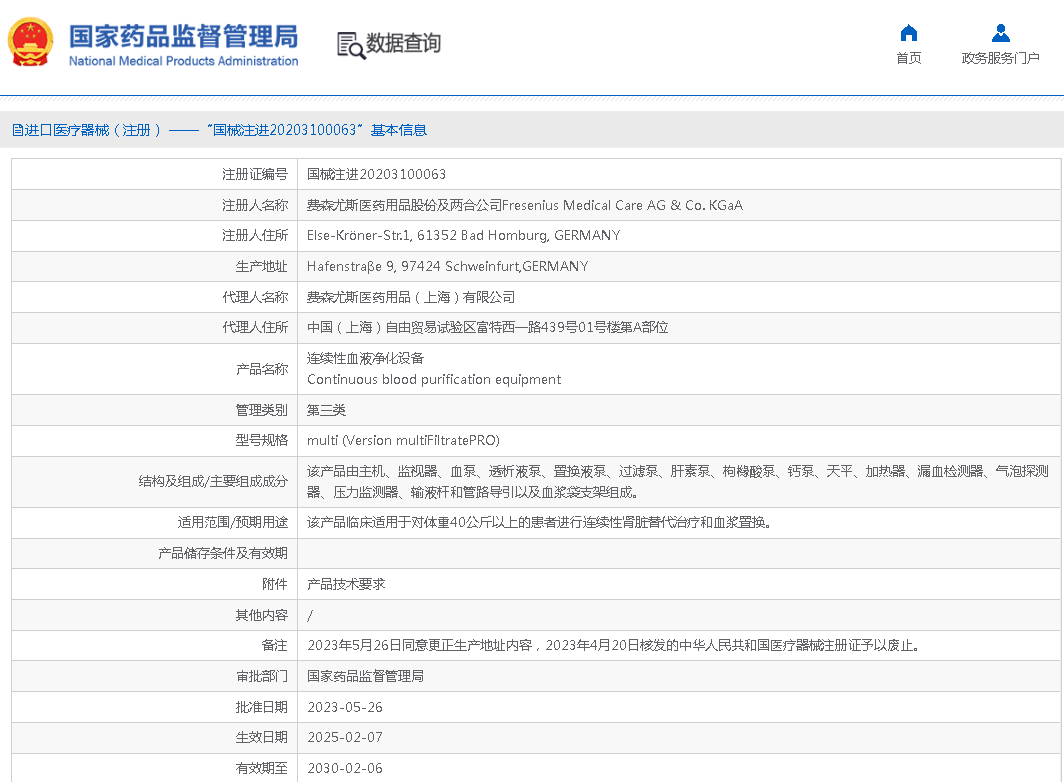Click the 国家药品监督管理局 site title
Image resolution: width=1064 pixels, height=782 pixels.
[183, 37]
